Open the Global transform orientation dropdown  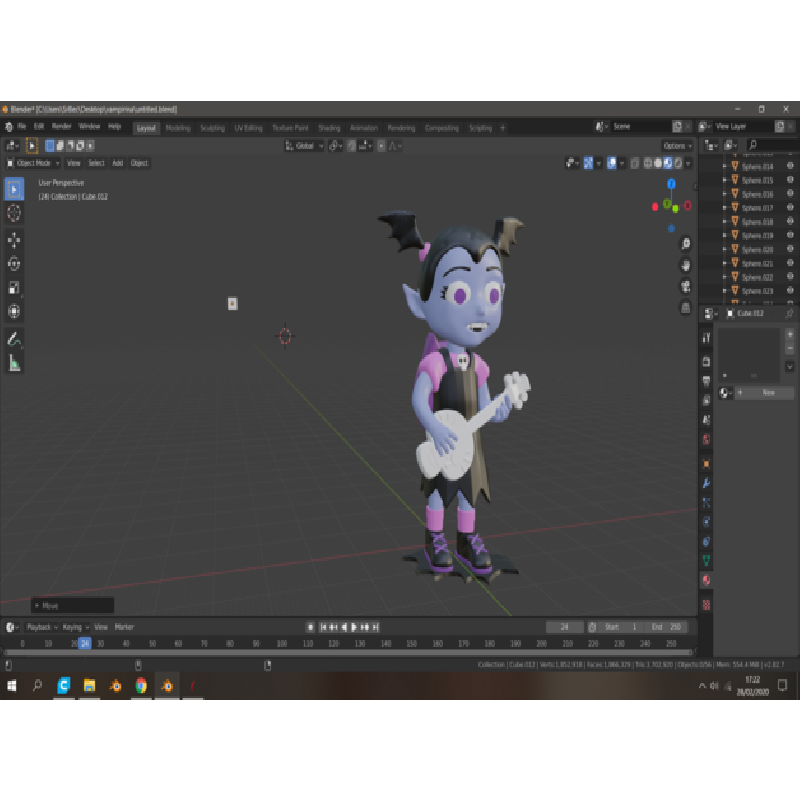click(304, 146)
